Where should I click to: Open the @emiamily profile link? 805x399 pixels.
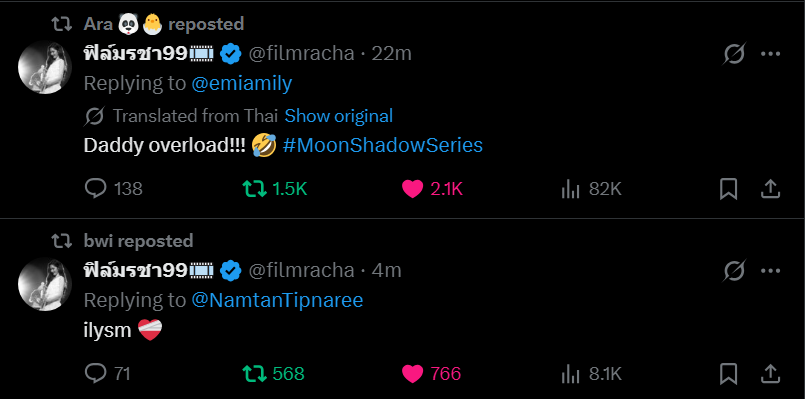[242, 83]
